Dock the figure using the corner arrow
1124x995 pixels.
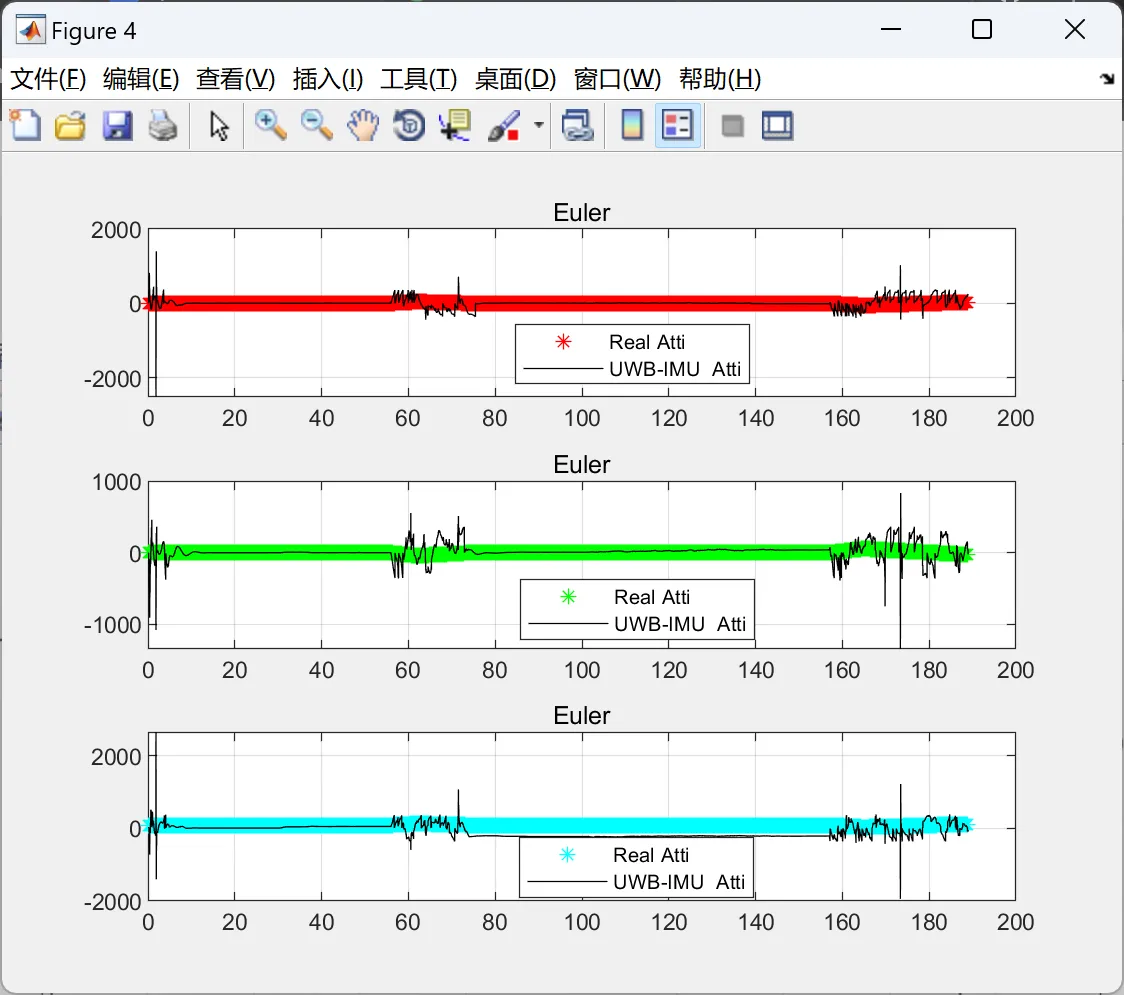tap(1107, 79)
